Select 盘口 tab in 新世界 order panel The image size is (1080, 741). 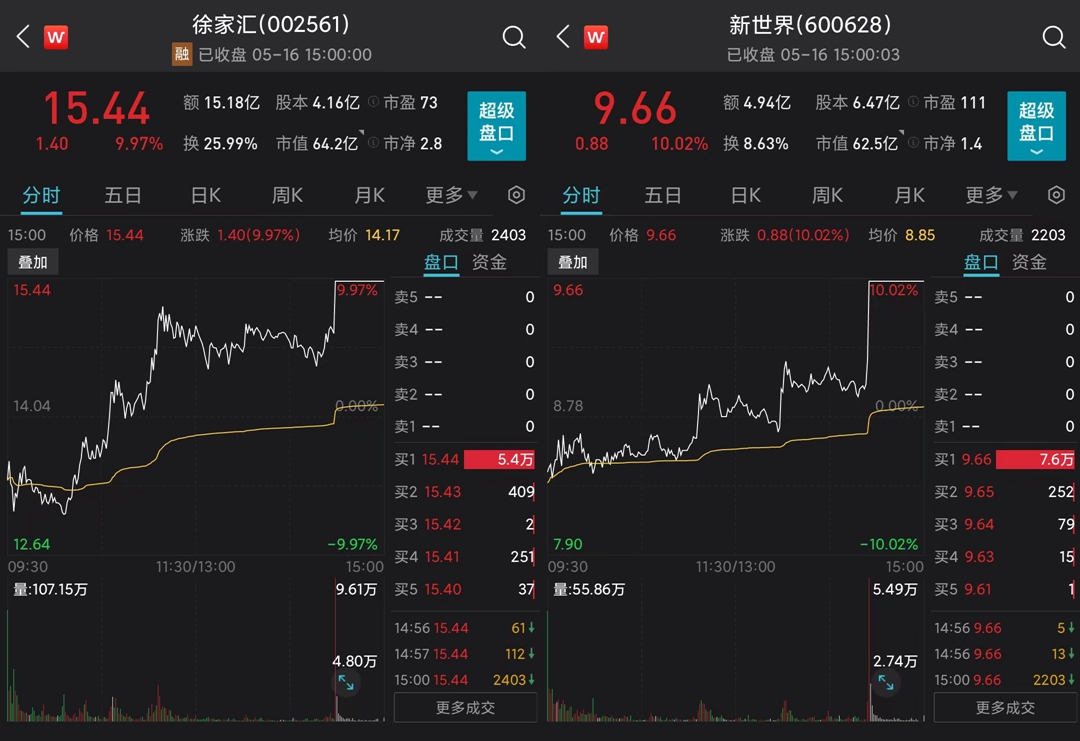(981, 262)
